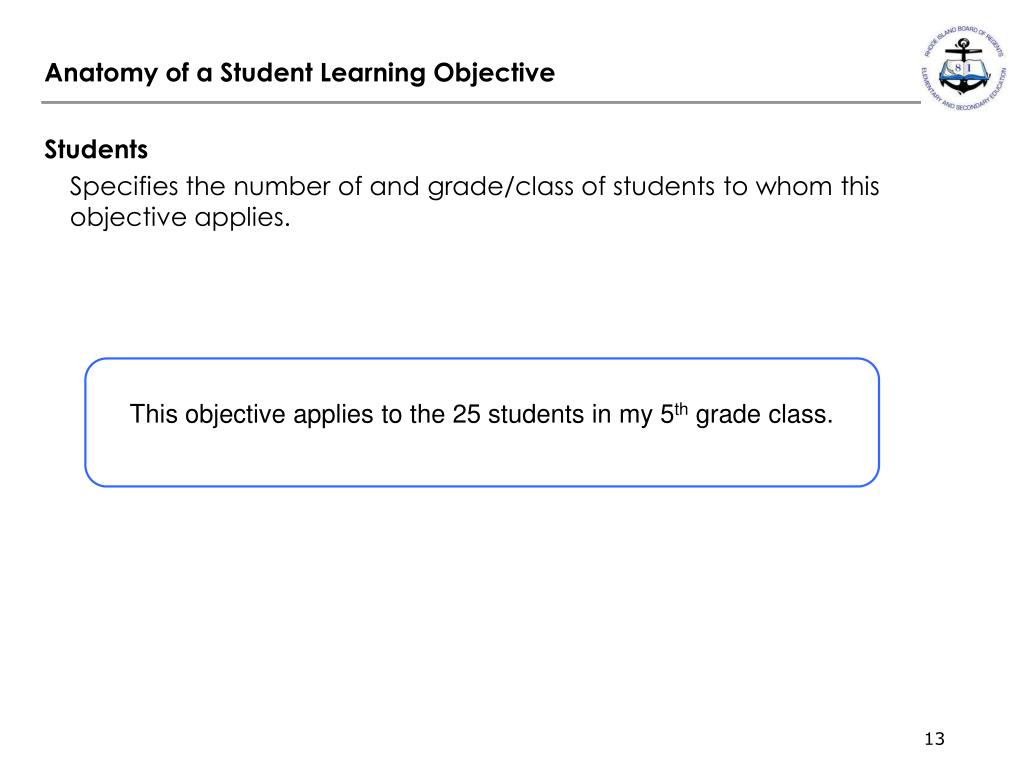
Task: Click the Rhode Island Board of Regents seal
Action: pyautogui.click(x=965, y=69)
